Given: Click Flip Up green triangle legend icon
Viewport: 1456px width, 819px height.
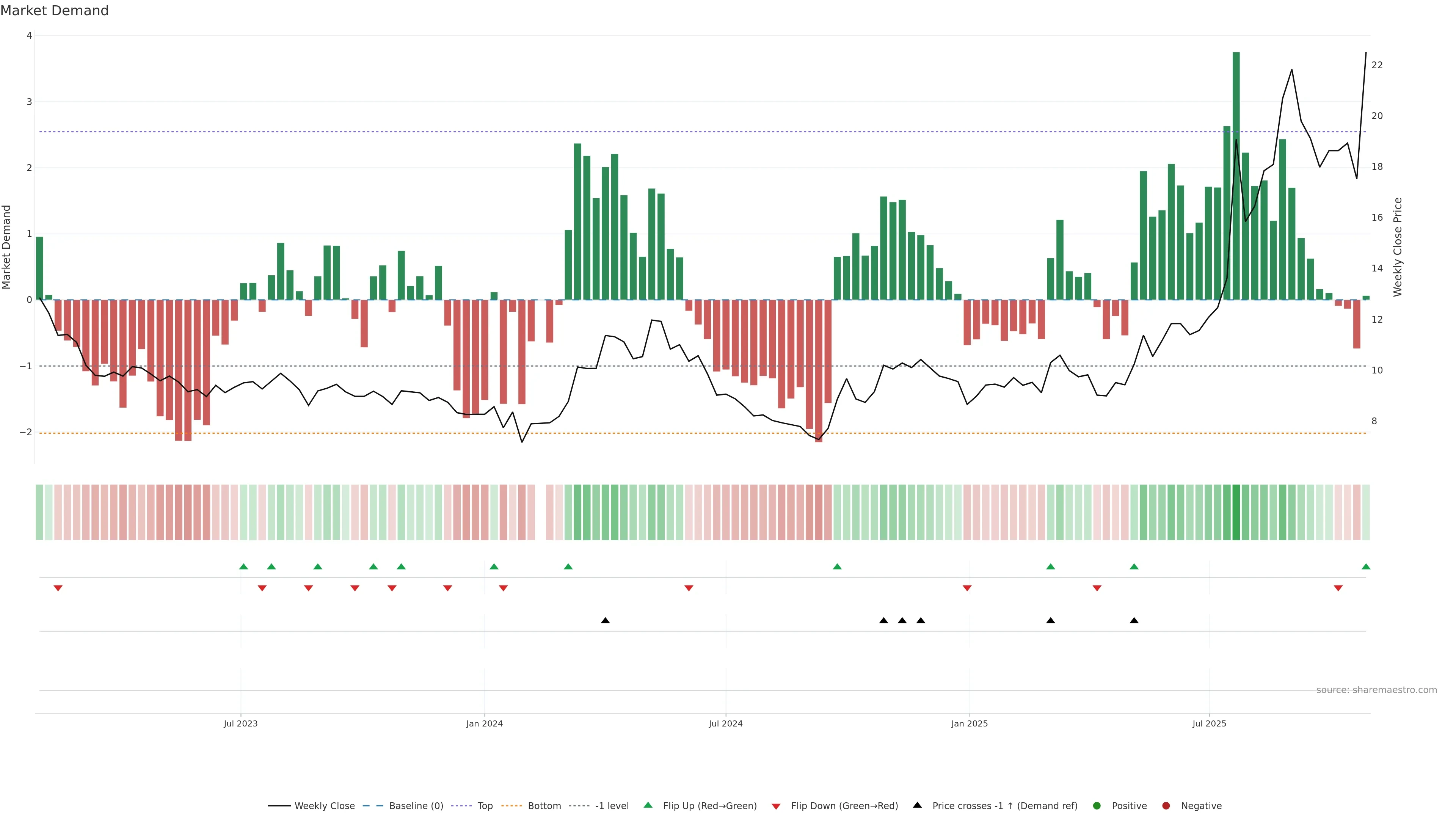Looking at the screenshot, I should coord(648,805).
